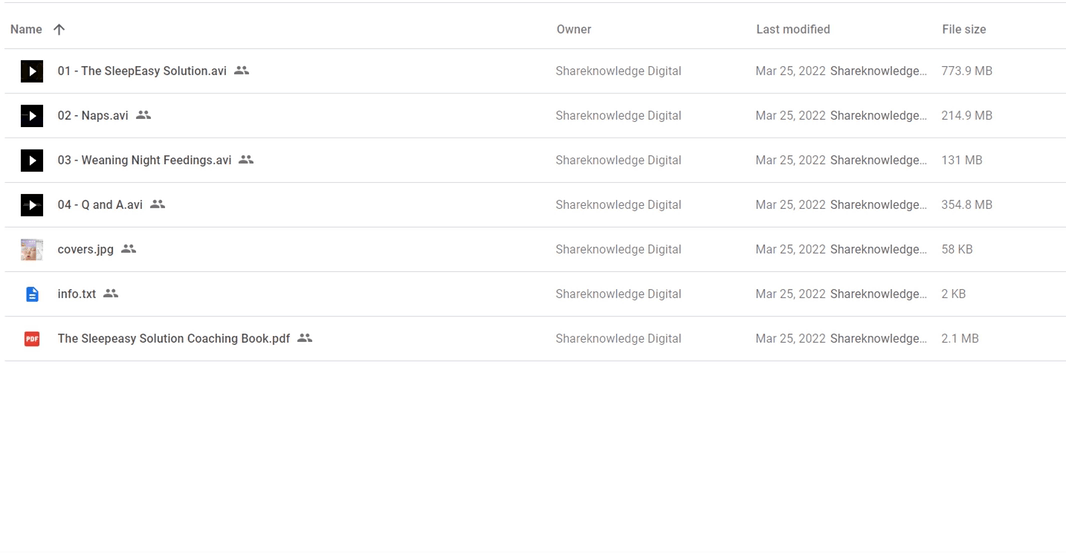This screenshot has height=553, width=1066.
Task: Click the blue document icon for info.txt
Action: click(x=32, y=294)
